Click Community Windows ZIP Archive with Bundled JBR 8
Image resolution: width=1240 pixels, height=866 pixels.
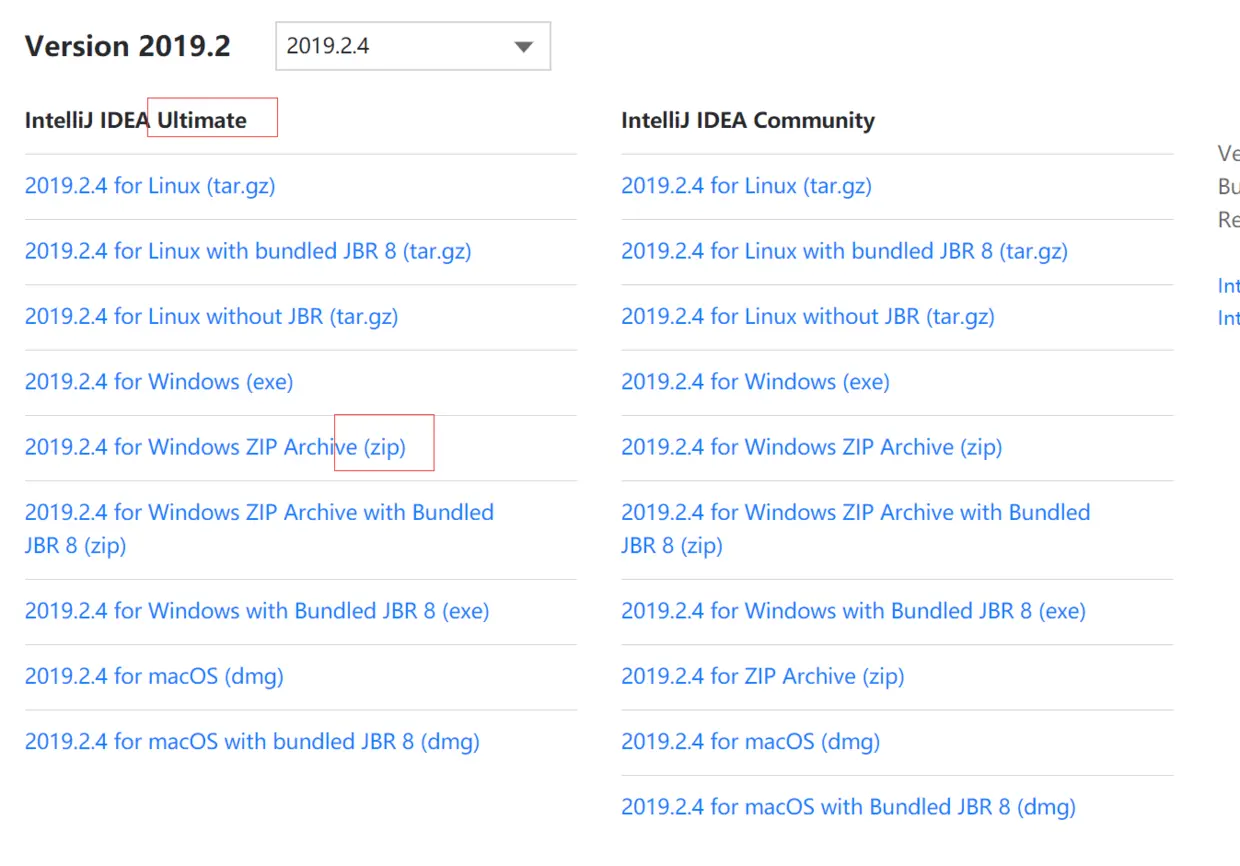pyautogui.click(x=855, y=529)
